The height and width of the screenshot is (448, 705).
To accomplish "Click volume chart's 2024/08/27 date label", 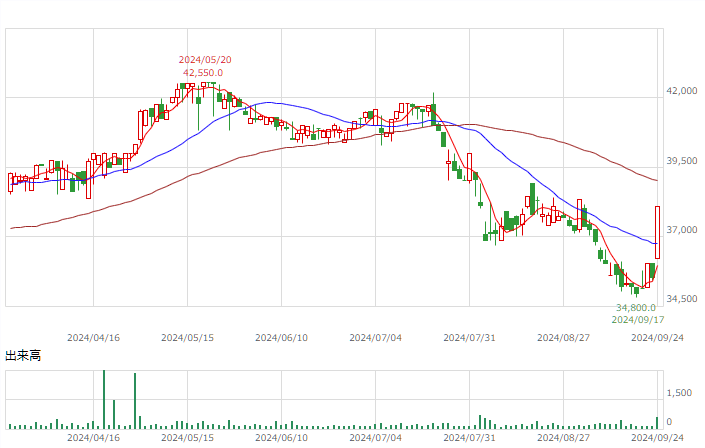I will 563,438.
